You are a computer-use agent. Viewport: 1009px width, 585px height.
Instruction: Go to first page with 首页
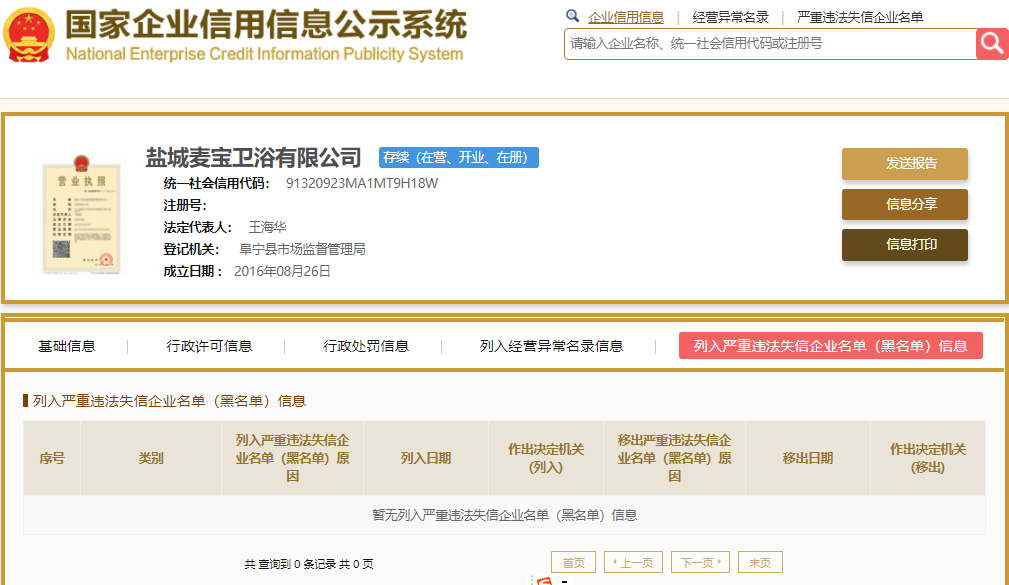pos(573,563)
